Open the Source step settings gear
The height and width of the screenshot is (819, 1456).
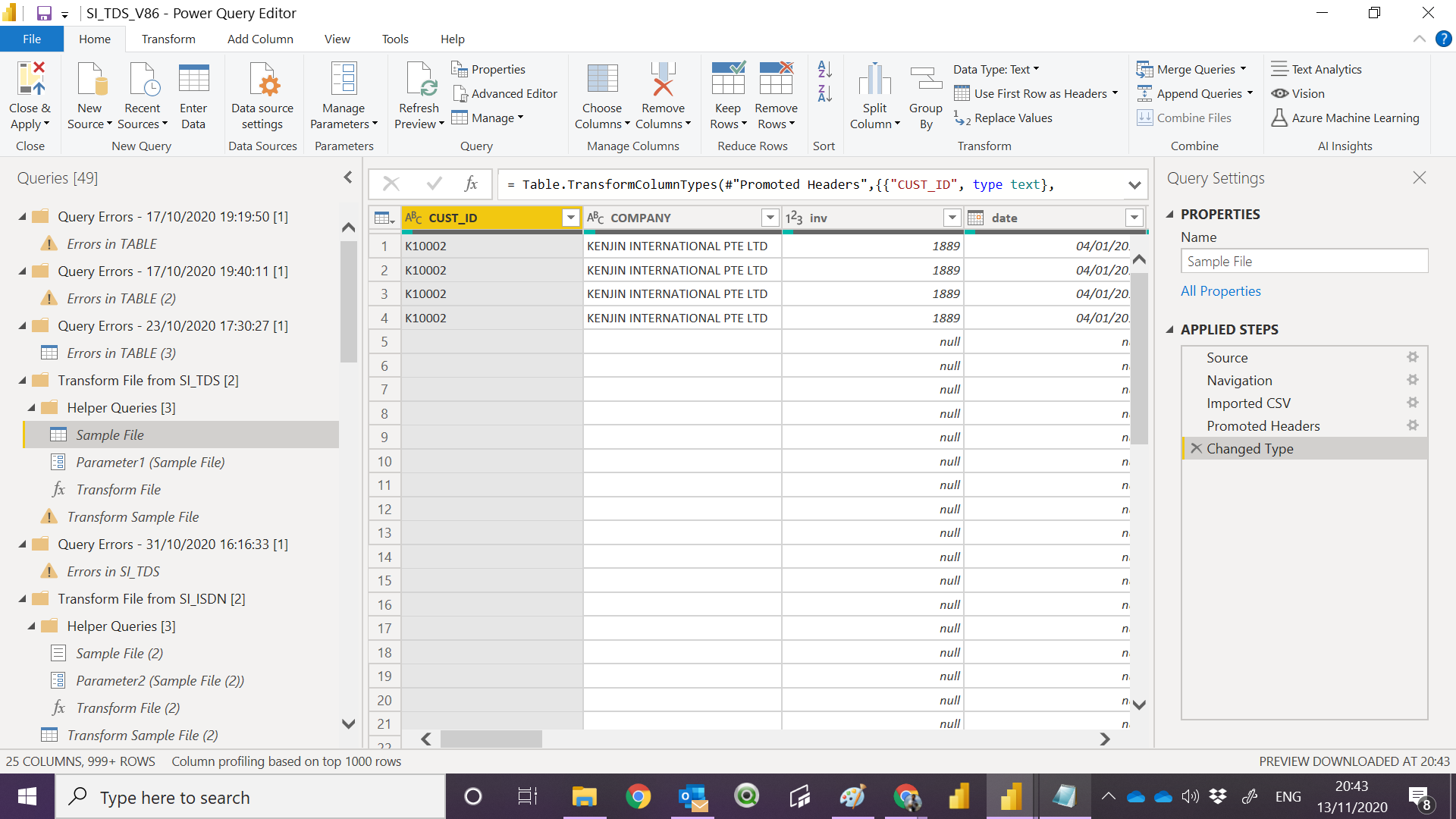1412,356
